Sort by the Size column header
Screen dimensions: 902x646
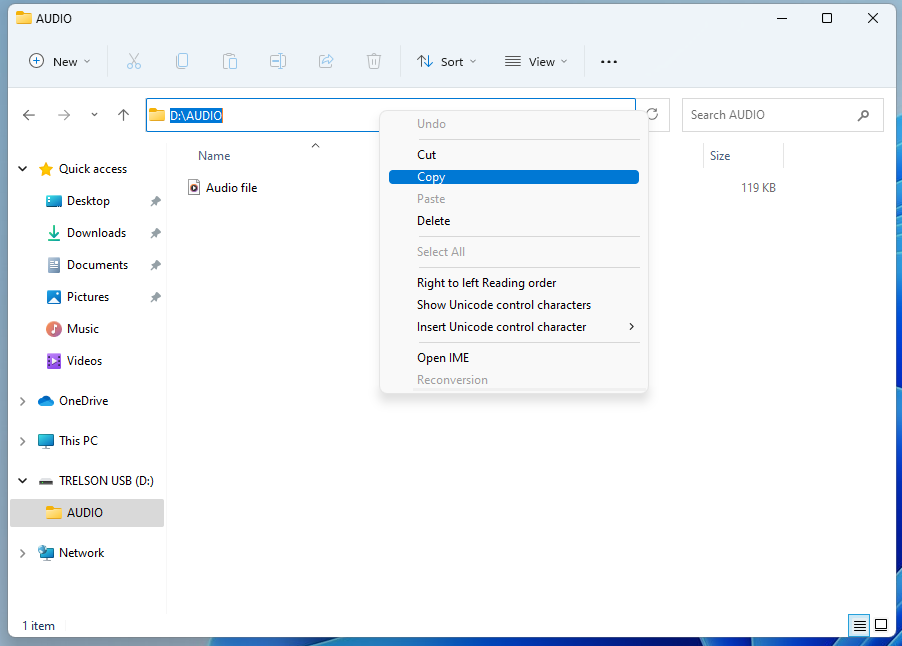pyautogui.click(x=720, y=156)
